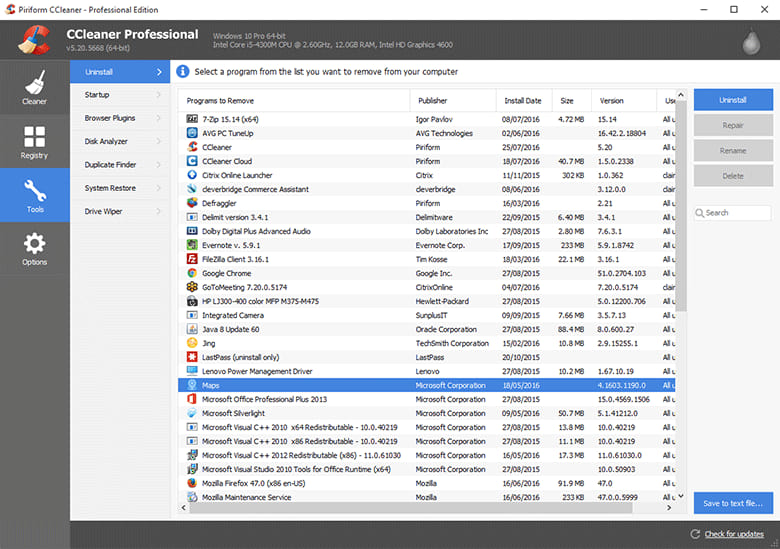The width and height of the screenshot is (780, 549).
Task: Follow the Check for updates link
Action: click(x=734, y=534)
